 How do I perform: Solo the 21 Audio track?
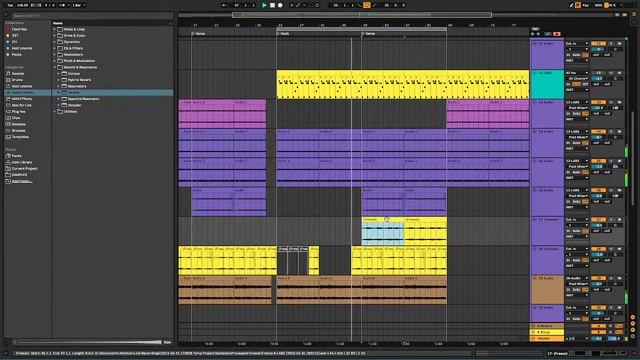pos(611,43)
